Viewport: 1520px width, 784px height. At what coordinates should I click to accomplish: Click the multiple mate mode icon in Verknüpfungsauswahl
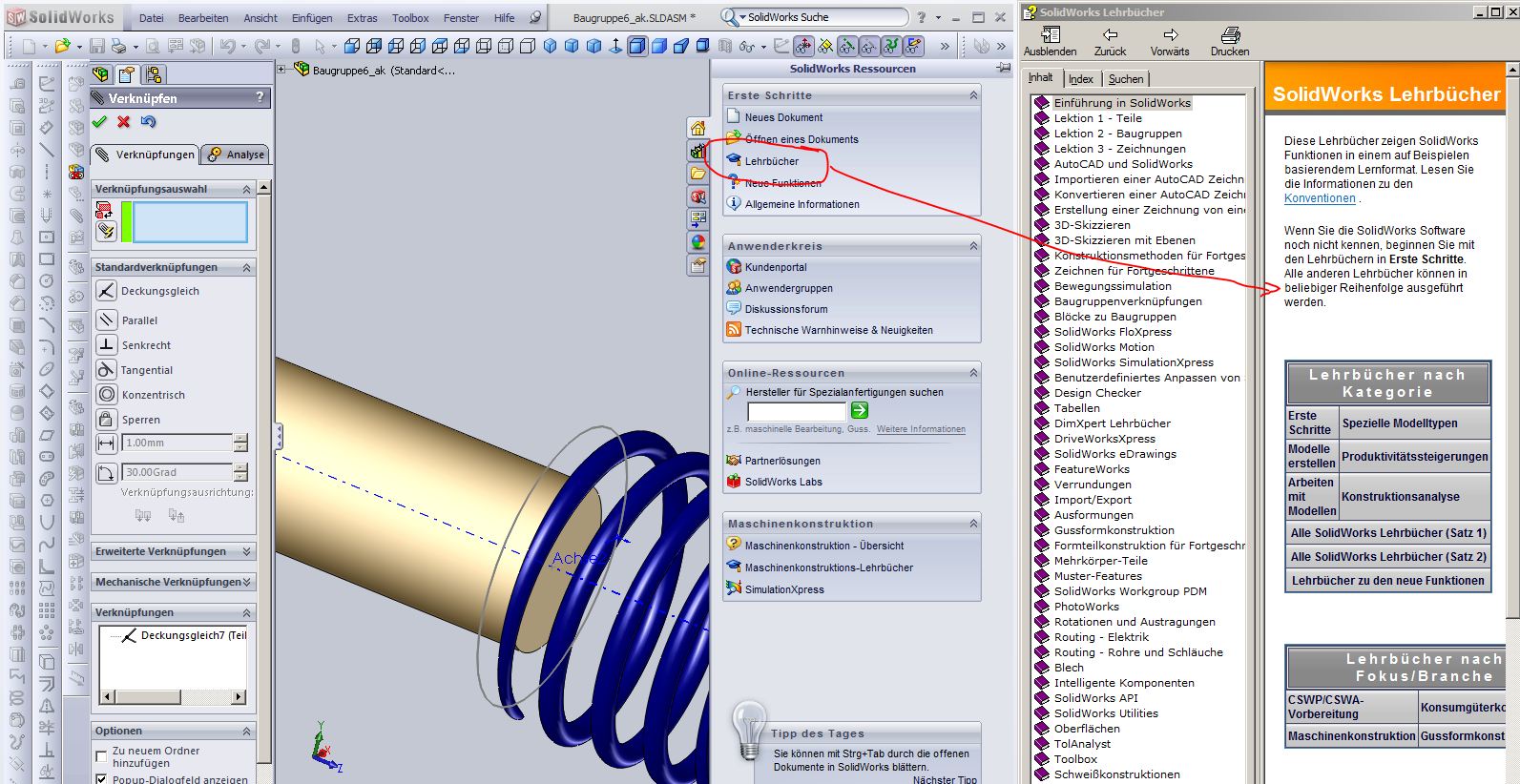[x=105, y=230]
